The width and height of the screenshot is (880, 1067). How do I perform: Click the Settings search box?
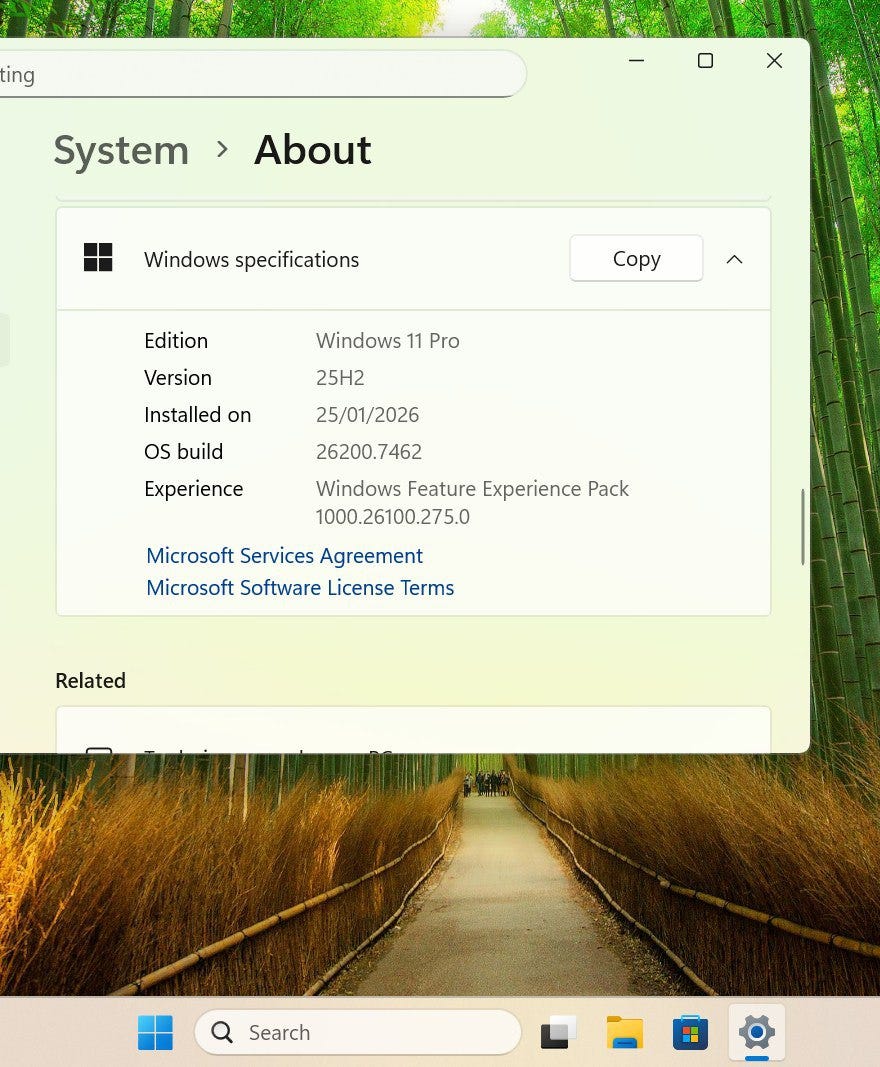pos(262,73)
